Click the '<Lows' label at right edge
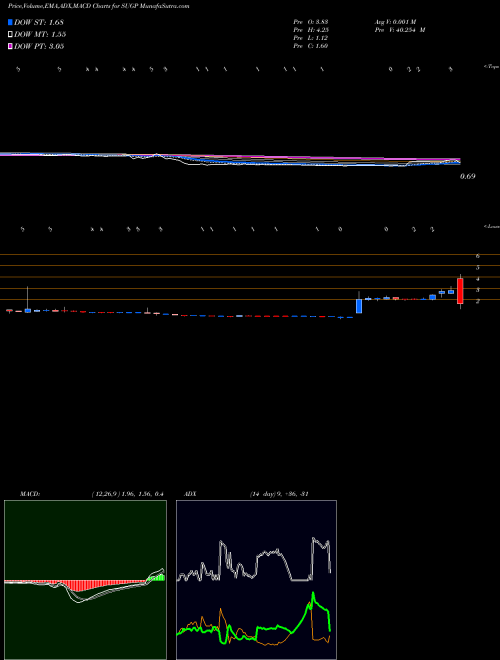This screenshot has width=500, height=660. 492,227
